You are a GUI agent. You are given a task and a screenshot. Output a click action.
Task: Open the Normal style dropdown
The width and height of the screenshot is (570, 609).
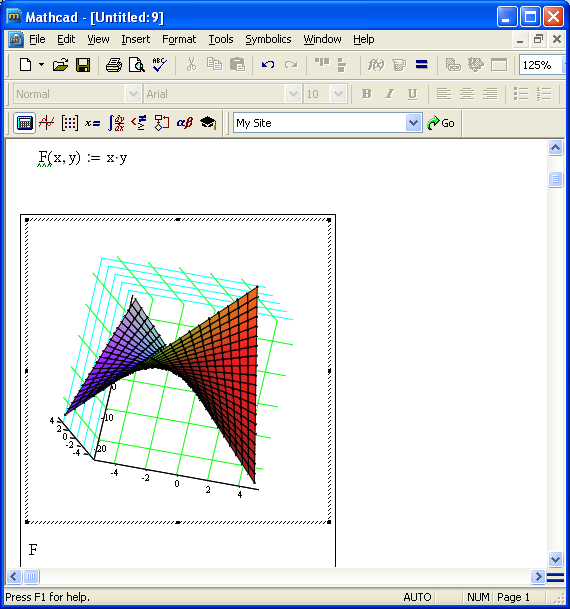click(133, 94)
